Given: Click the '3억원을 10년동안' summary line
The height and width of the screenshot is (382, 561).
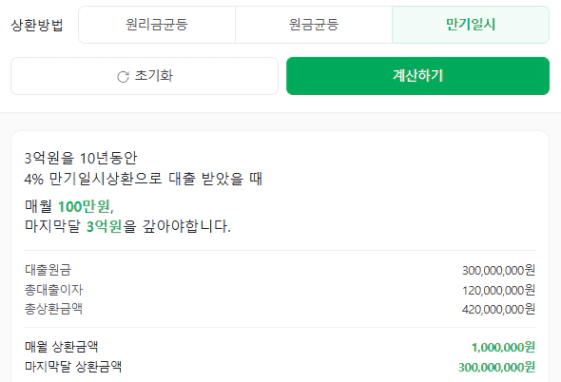Looking at the screenshot, I should click(x=81, y=158).
